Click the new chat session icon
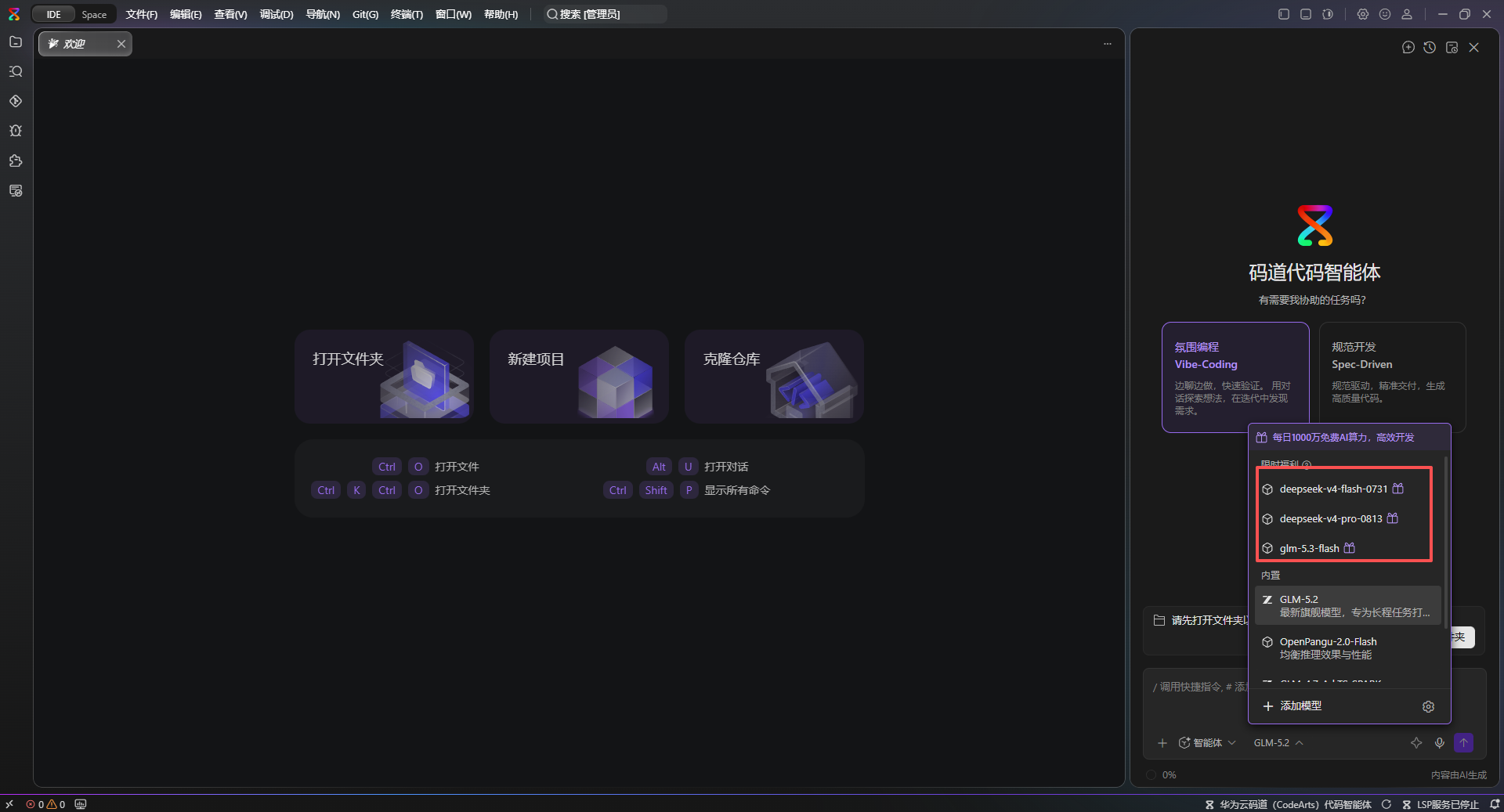Screen dimensions: 1504x812 point(1408,48)
